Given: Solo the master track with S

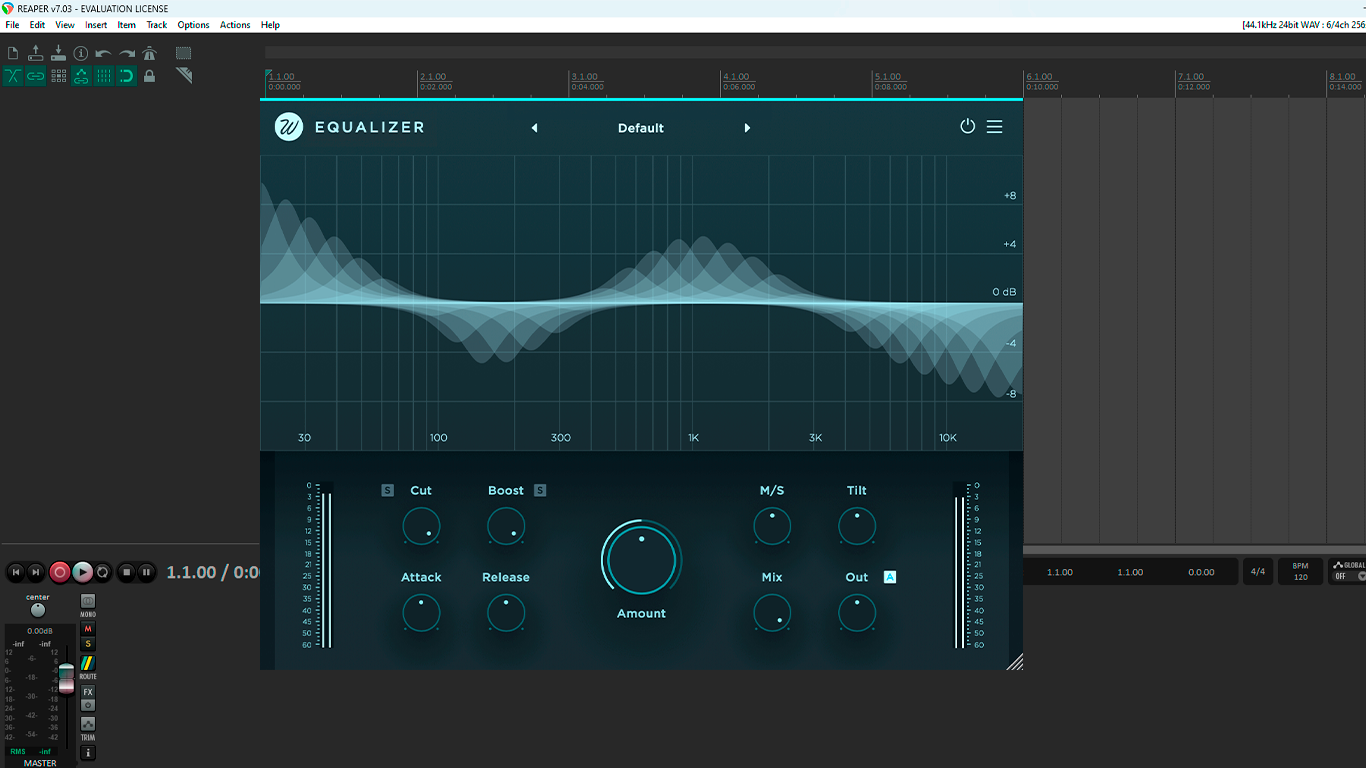Looking at the screenshot, I should point(88,644).
